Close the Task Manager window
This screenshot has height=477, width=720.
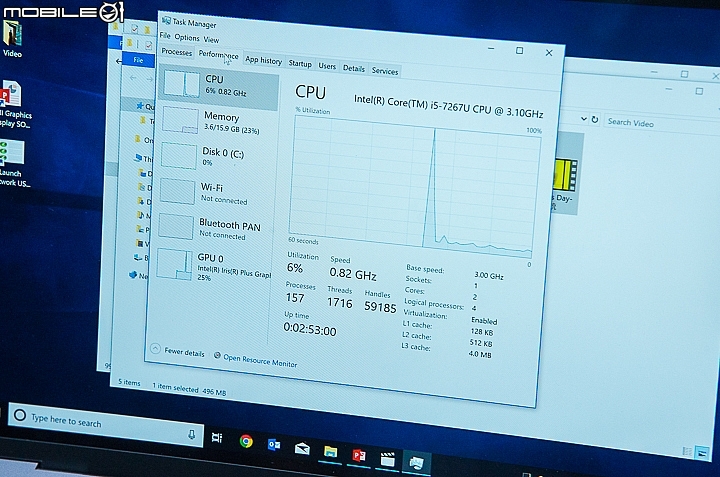(x=549, y=53)
